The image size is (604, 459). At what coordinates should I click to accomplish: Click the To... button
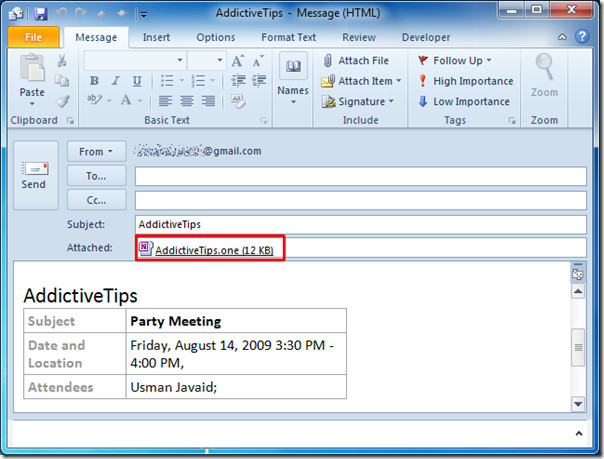click(x=96, y=176)
